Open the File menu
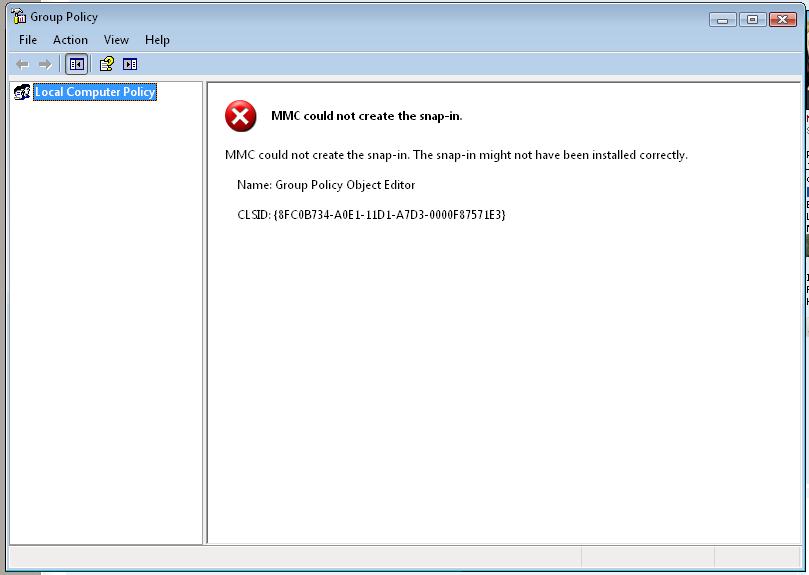 click(28, 40)
